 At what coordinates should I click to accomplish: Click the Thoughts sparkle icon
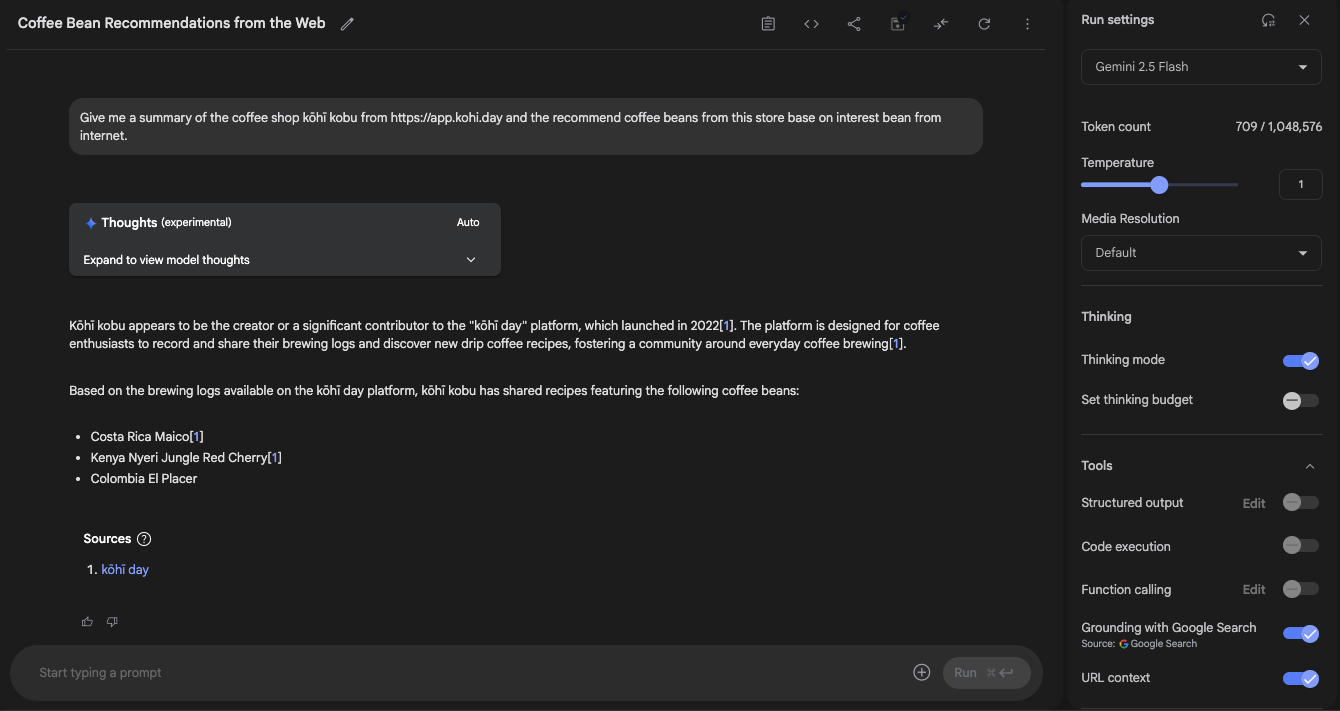tap(91, 223)
